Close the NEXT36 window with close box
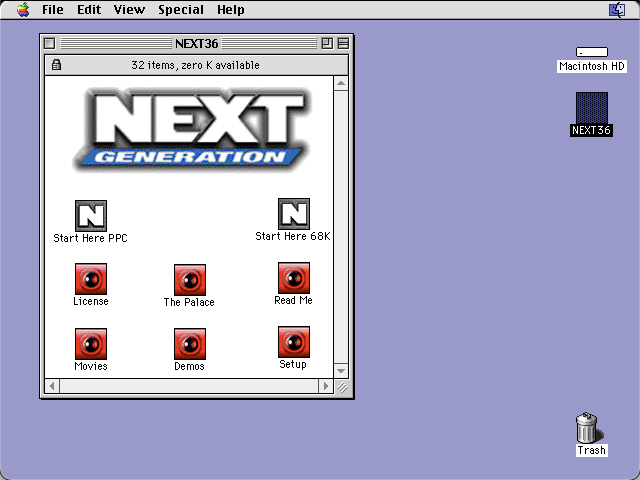640x480 pixels. click(x=49, y=43)
